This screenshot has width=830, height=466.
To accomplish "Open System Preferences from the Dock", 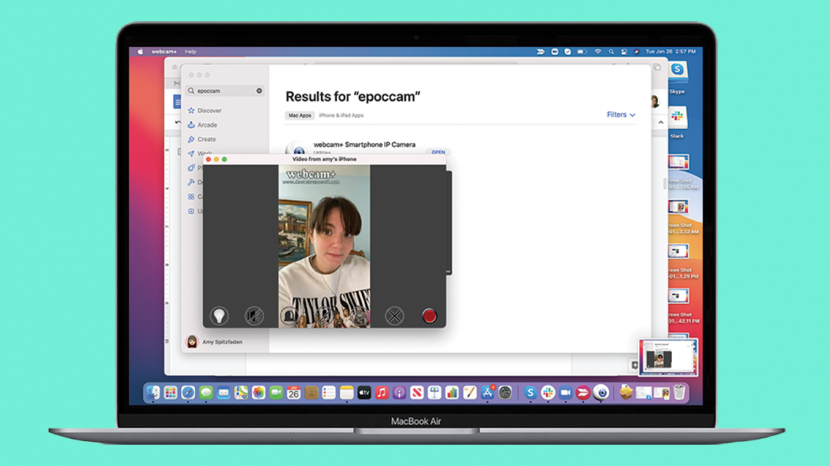I will [505, 392].
